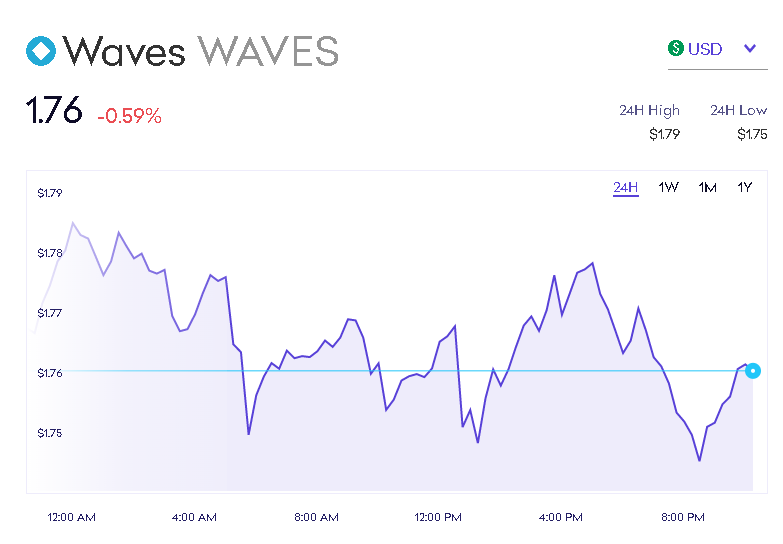The height and width of the screenshot is (544, 783).
Task: Expand currency selector chevron arrow
Action: (x=751, y=48)
